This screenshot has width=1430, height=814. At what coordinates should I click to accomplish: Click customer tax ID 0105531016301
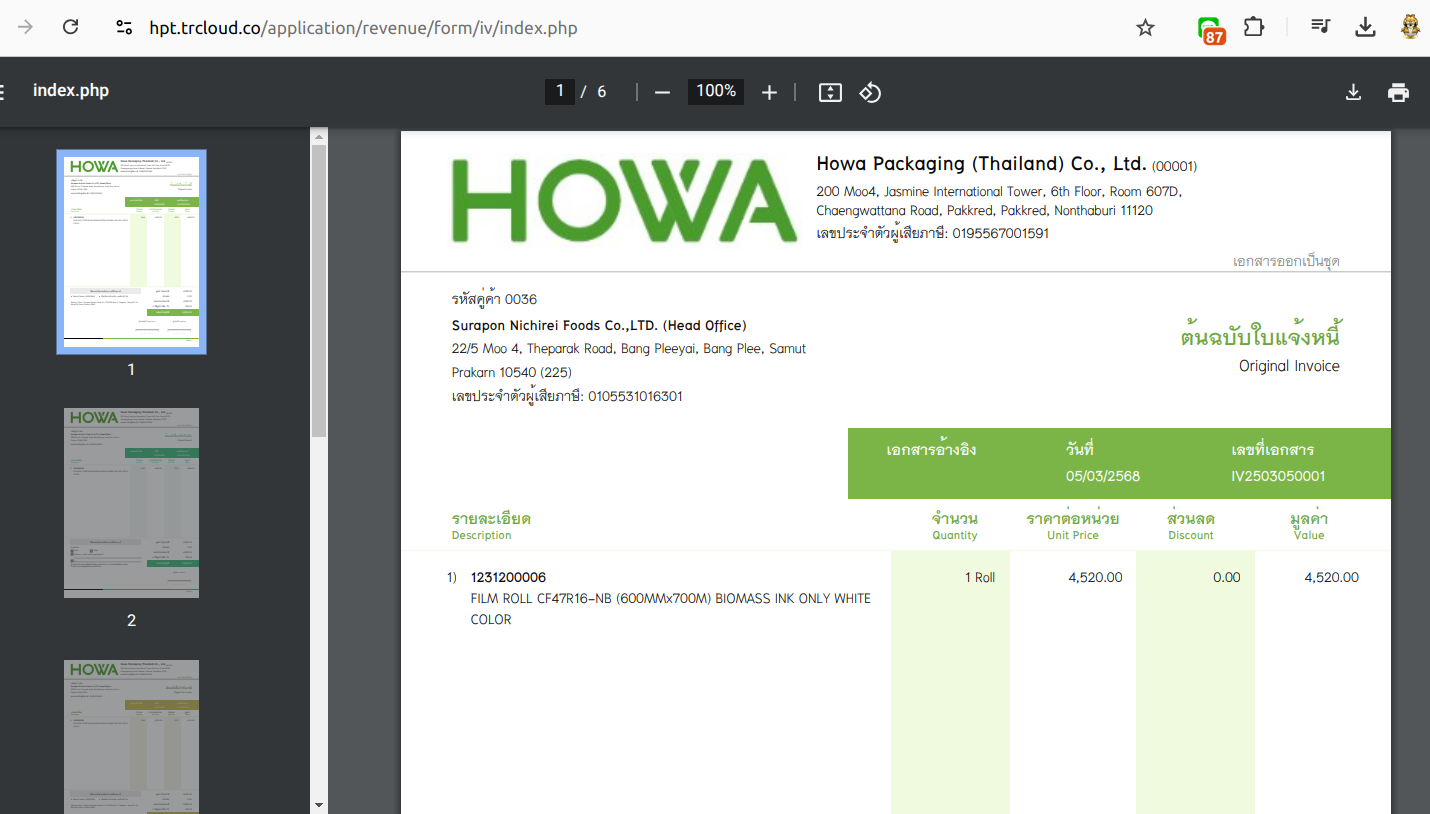point(635,397)
